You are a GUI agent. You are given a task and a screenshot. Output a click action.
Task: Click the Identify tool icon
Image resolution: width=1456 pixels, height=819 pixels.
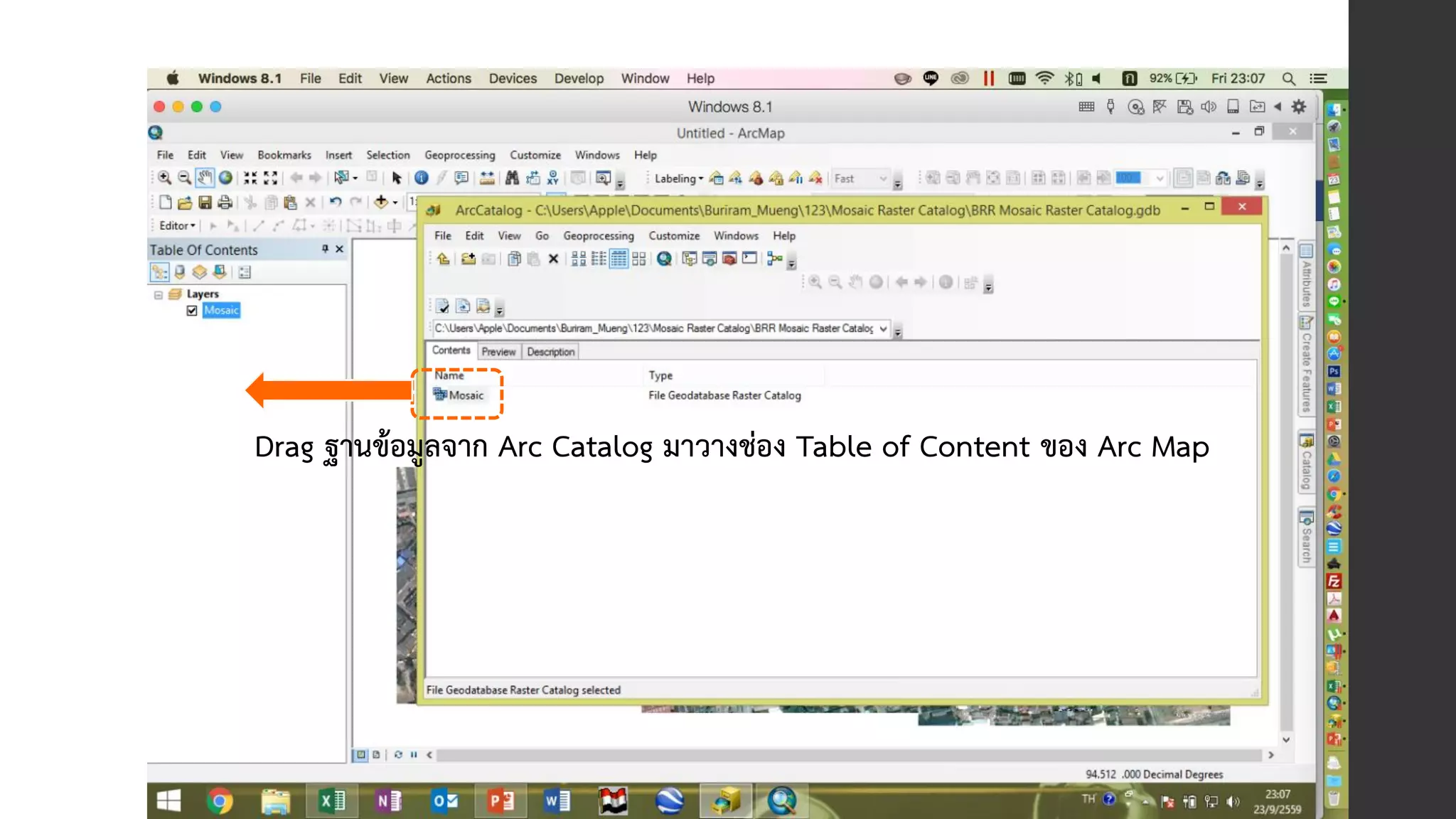click(x=422, y=178)
